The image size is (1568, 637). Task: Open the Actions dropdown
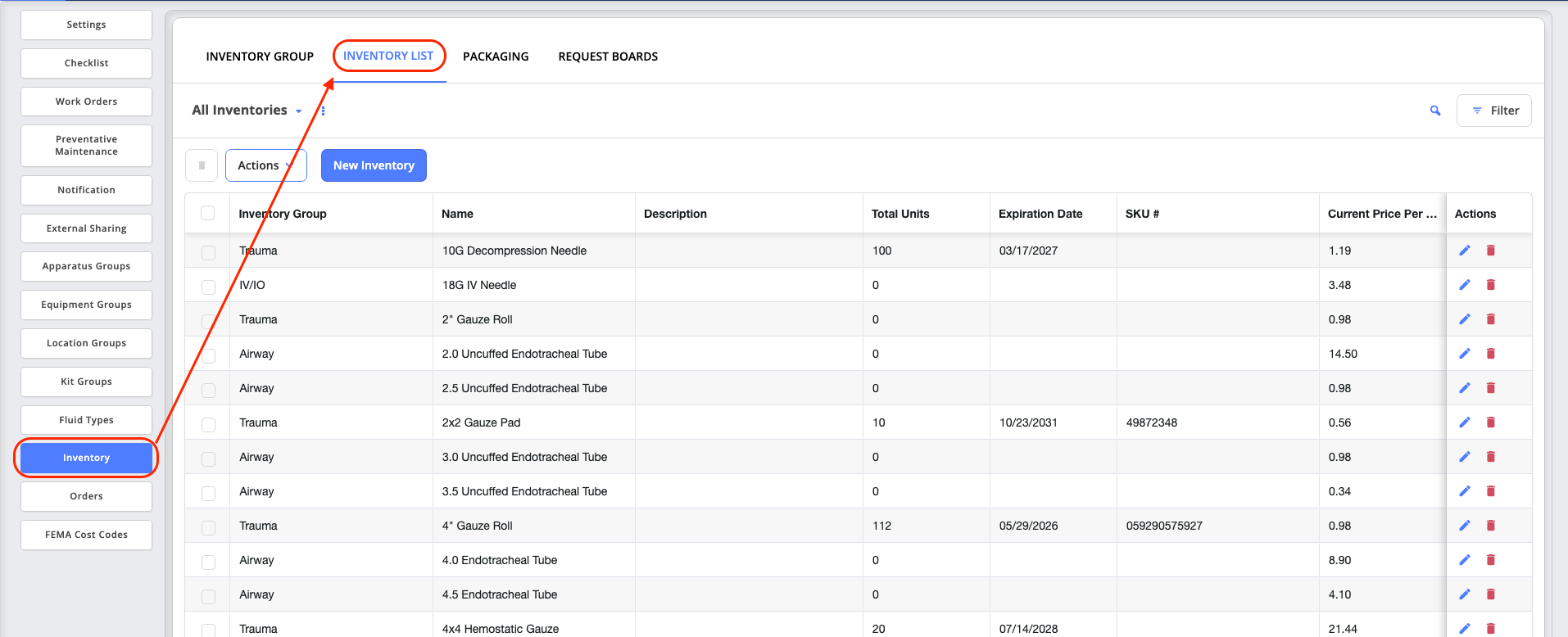coord(266,165)
